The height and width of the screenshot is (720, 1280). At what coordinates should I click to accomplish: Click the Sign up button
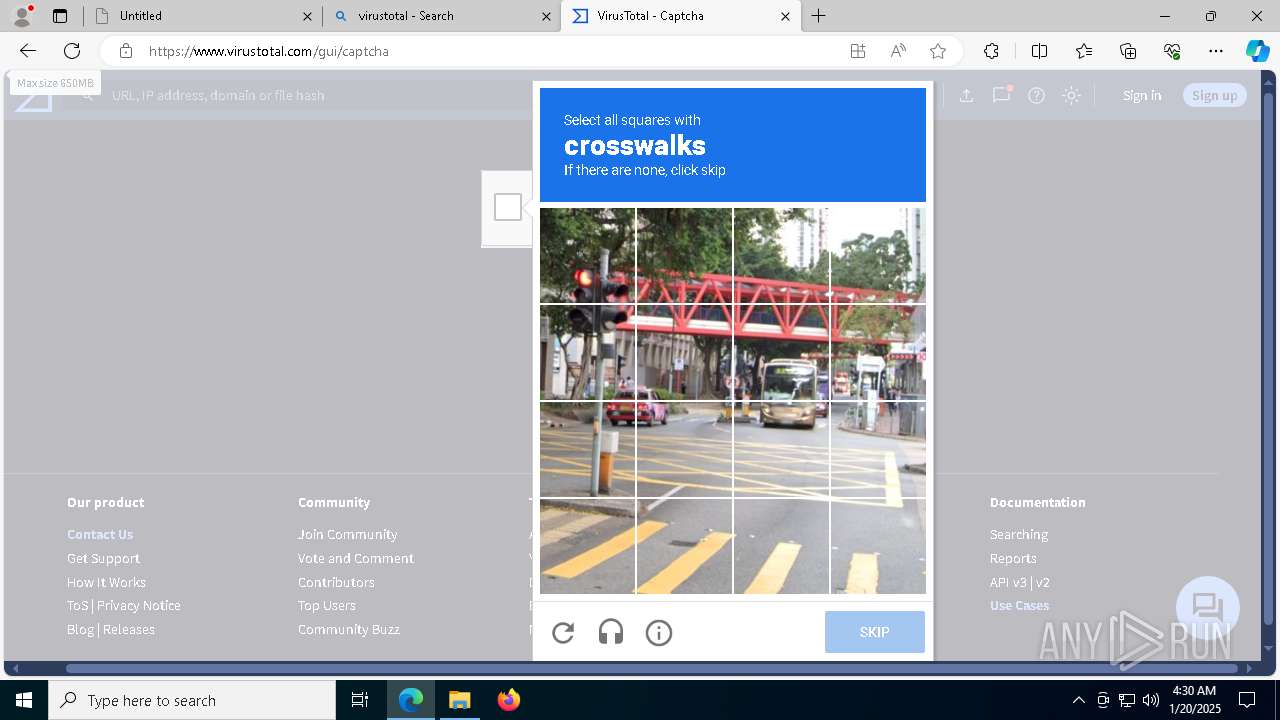pyautogui.click(x=1215, y=95)
